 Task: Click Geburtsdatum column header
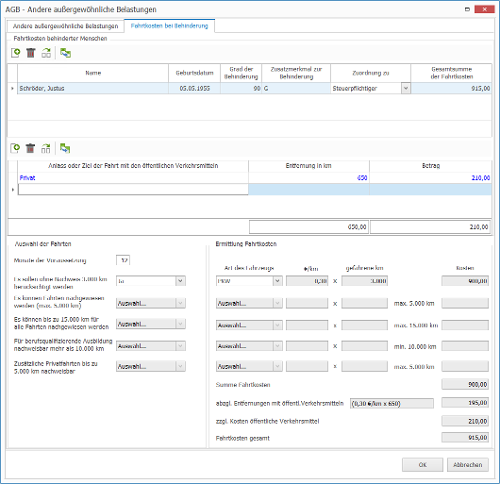(x=194, y=73)
